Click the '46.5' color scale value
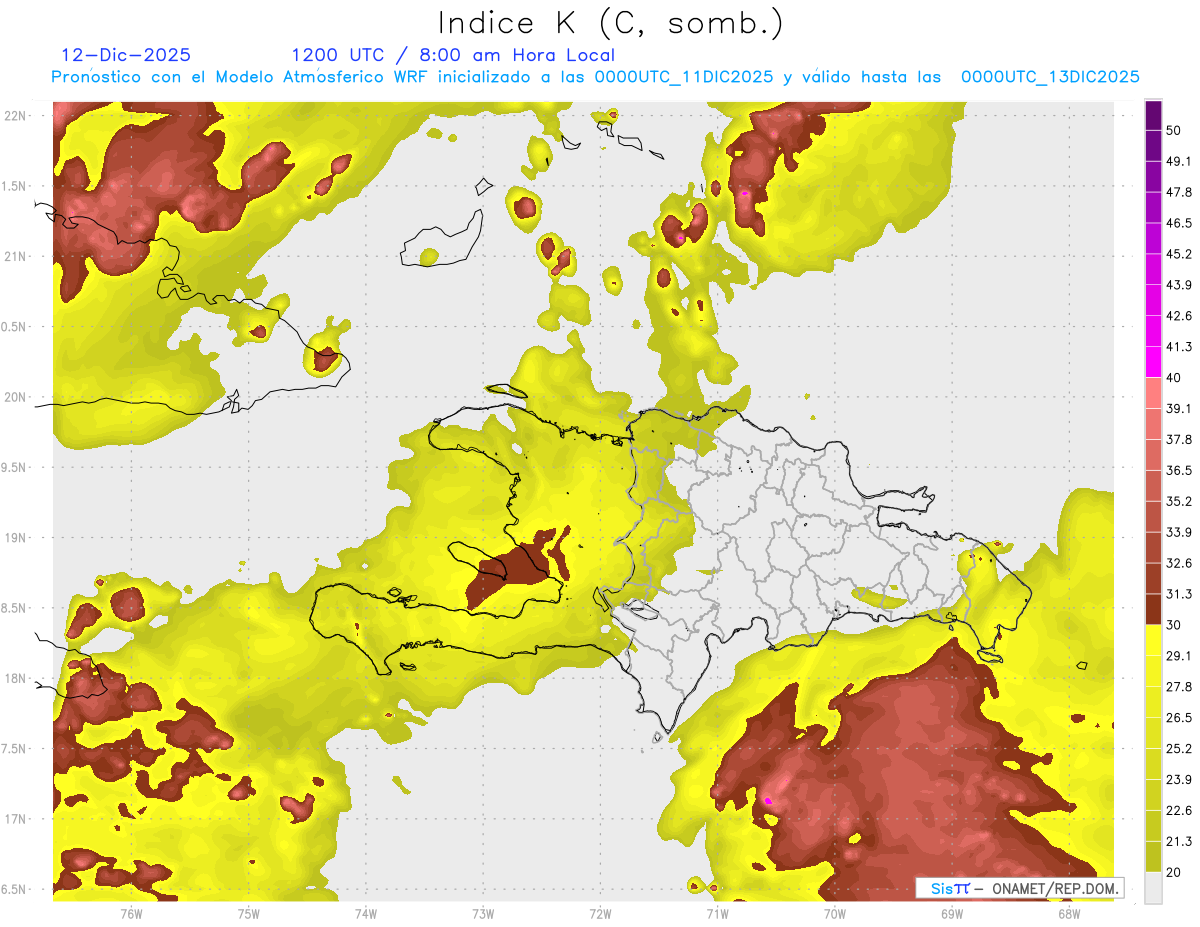 pos(1178,223)
